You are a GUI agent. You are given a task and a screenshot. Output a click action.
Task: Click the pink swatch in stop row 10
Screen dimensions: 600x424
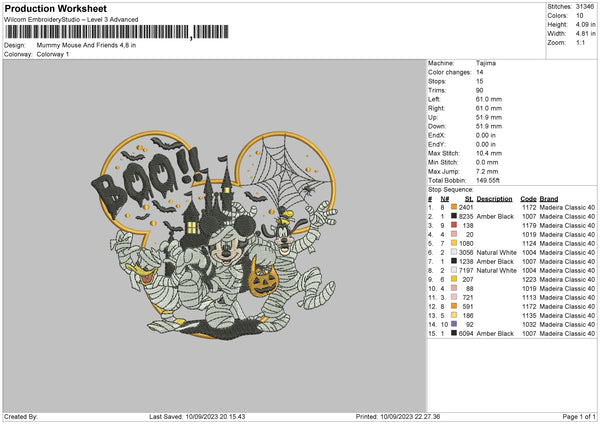pyautogui.click(x=454, y=288)
